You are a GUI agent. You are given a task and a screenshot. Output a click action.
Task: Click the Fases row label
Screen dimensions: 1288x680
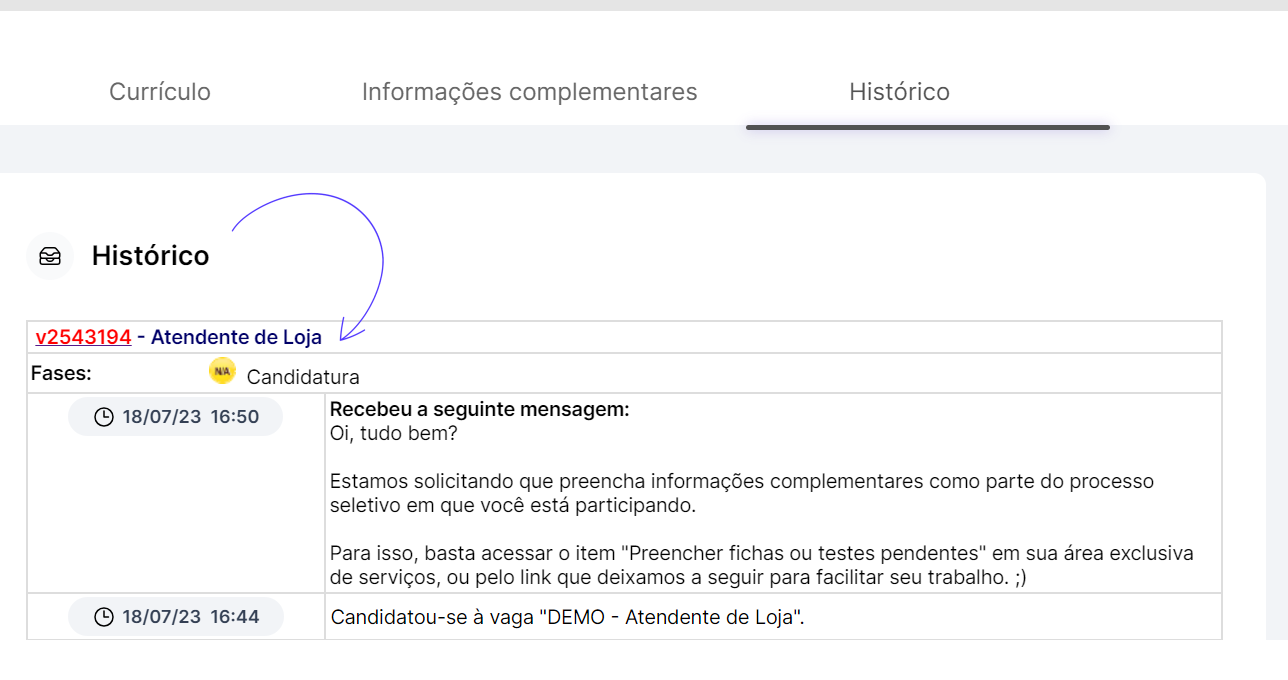tap(62, 373)
